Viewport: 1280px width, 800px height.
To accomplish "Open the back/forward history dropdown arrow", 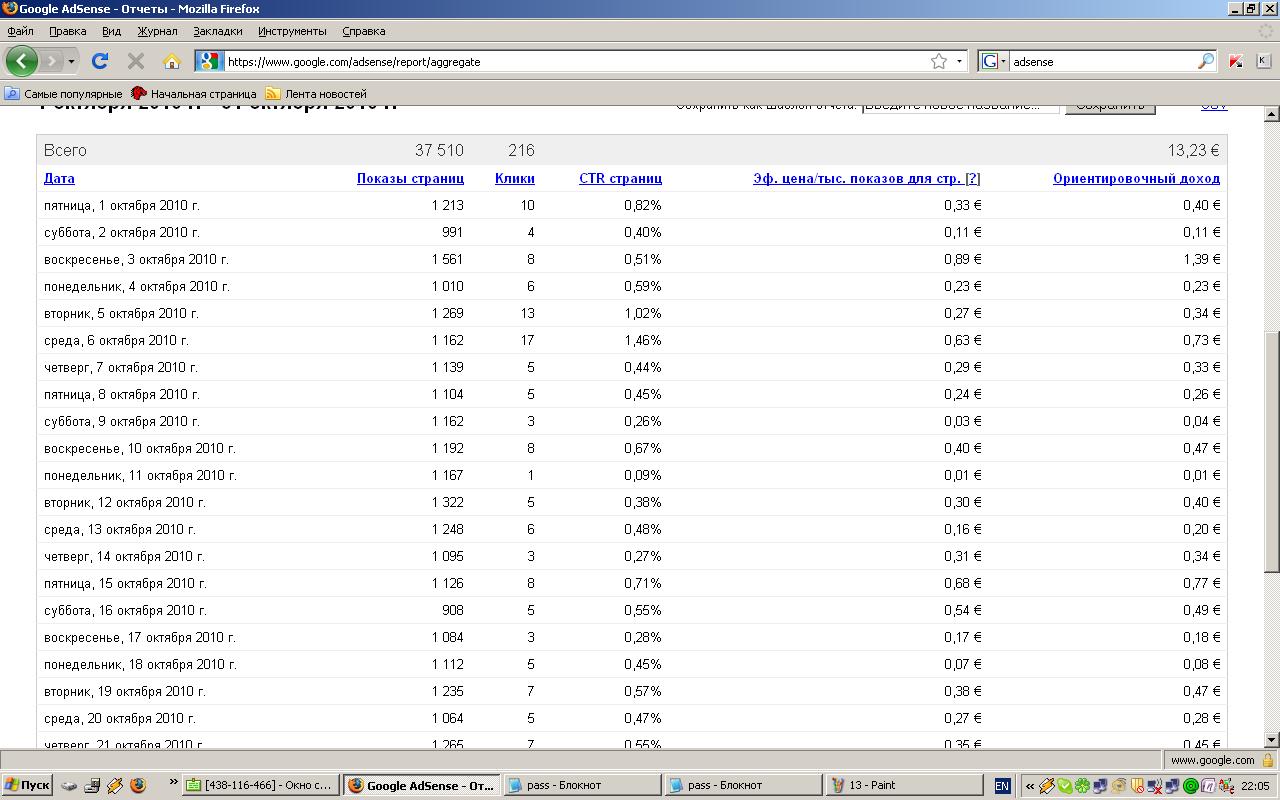I will coord(71,61).
